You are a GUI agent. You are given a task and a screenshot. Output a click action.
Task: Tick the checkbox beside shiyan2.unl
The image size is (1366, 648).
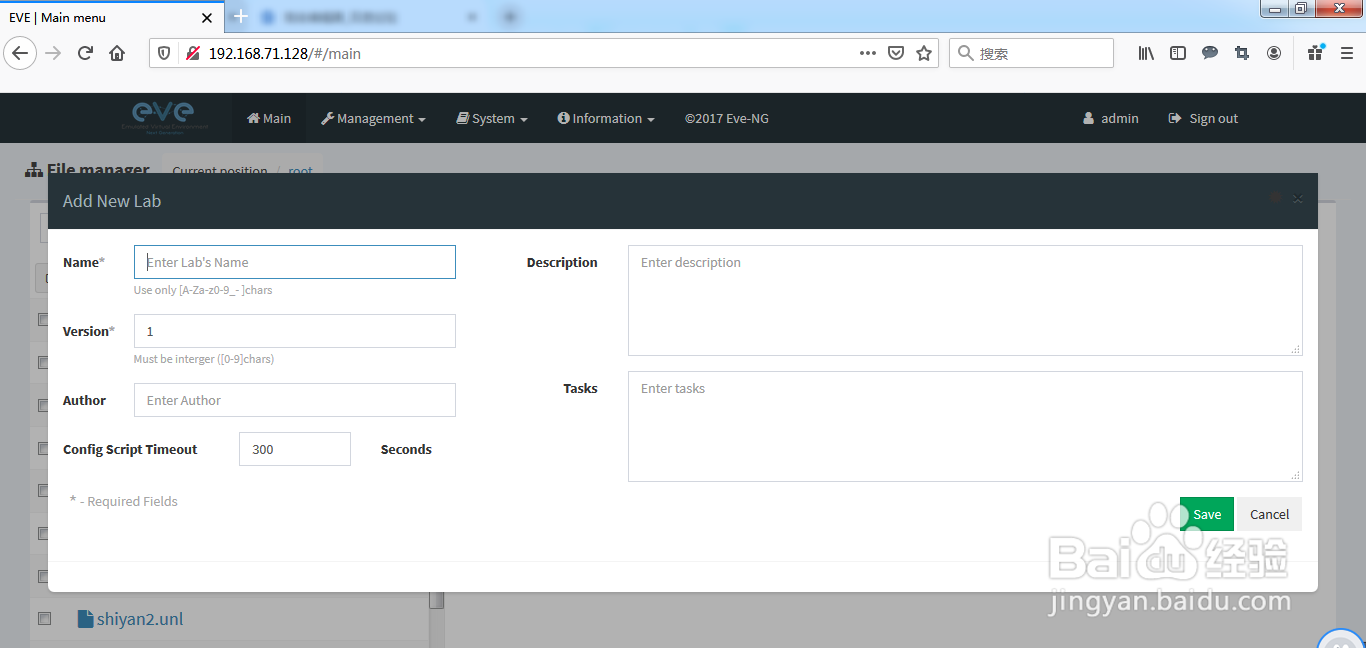pos(44,619)
